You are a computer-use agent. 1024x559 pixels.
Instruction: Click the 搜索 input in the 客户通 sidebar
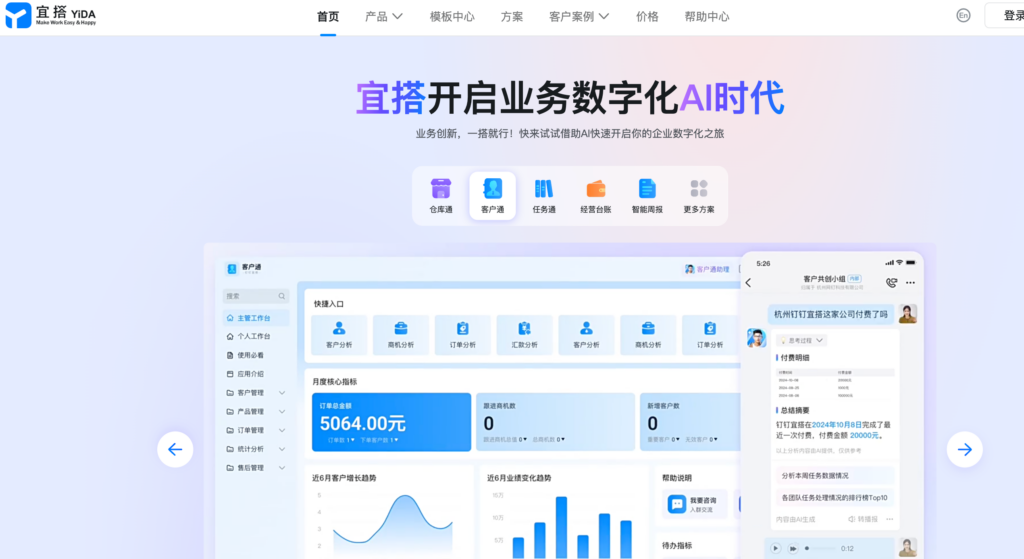coord(255,296)
